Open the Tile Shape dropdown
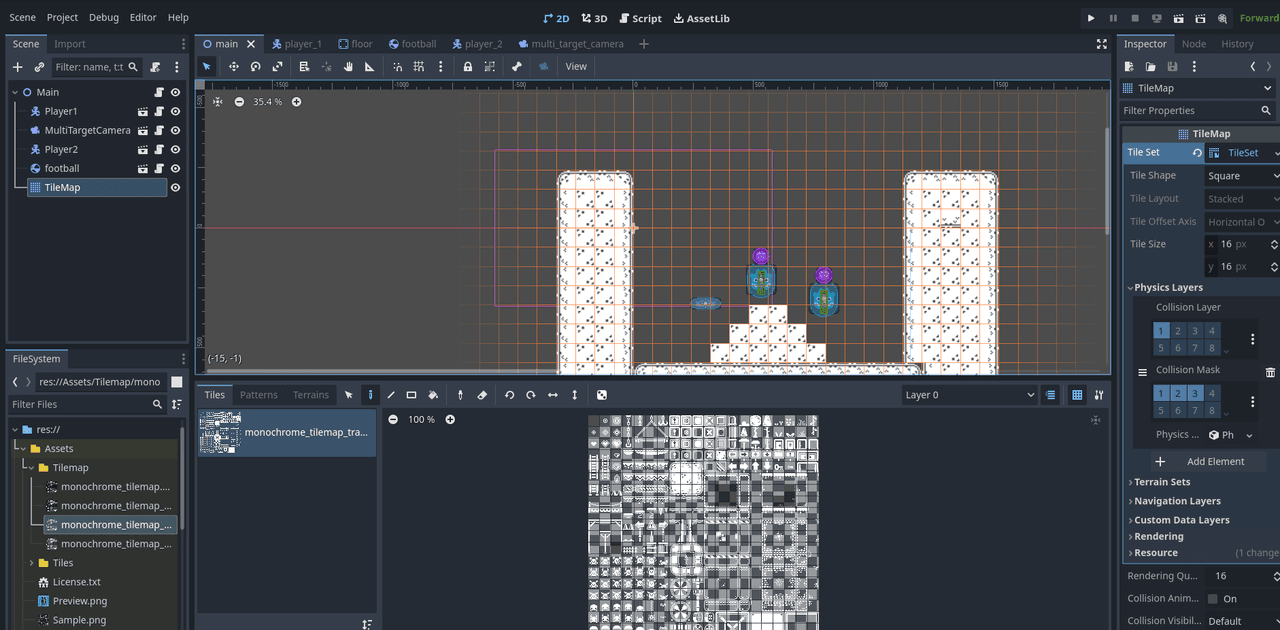Viewport: 1280px width, 630px height. (1241, 176)
